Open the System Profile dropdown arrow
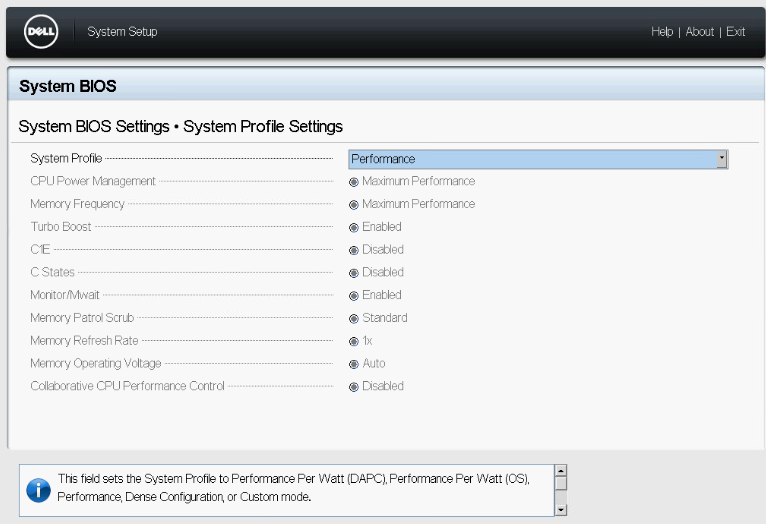 pos(722,159)
